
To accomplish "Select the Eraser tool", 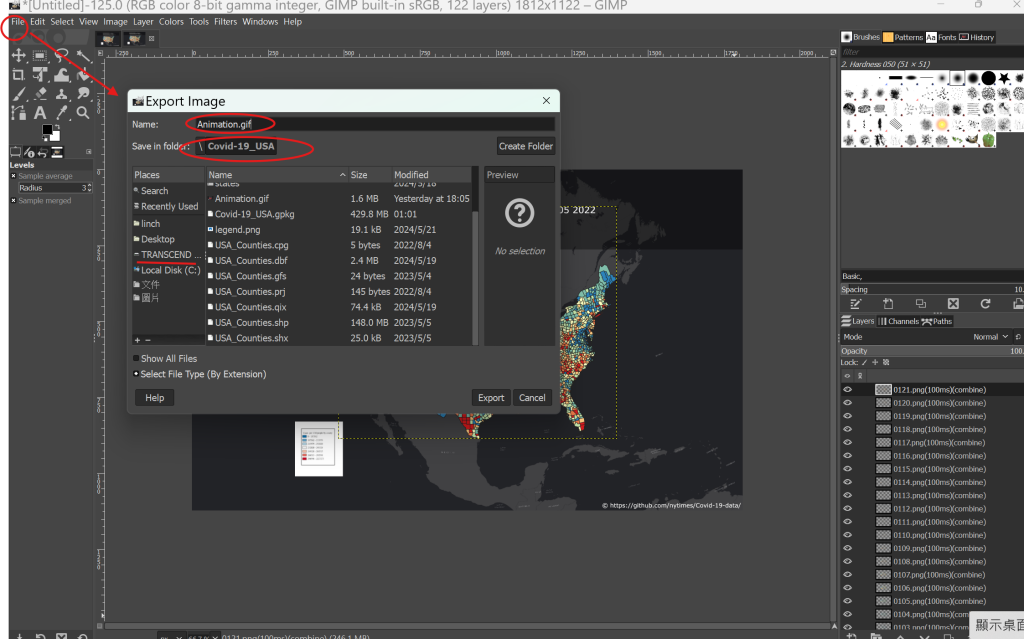I will [x=40, y=94].
